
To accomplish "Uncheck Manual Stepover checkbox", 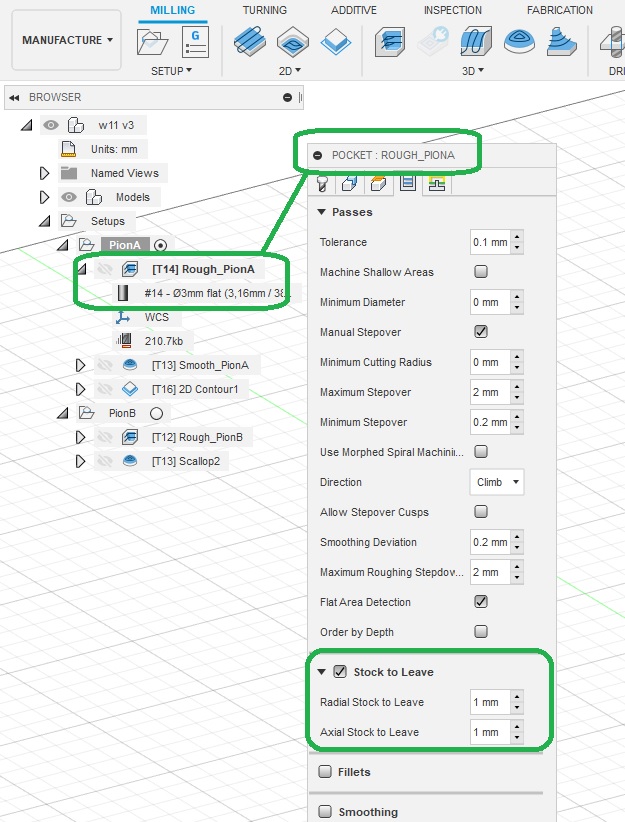I will [x=481, y=331].
